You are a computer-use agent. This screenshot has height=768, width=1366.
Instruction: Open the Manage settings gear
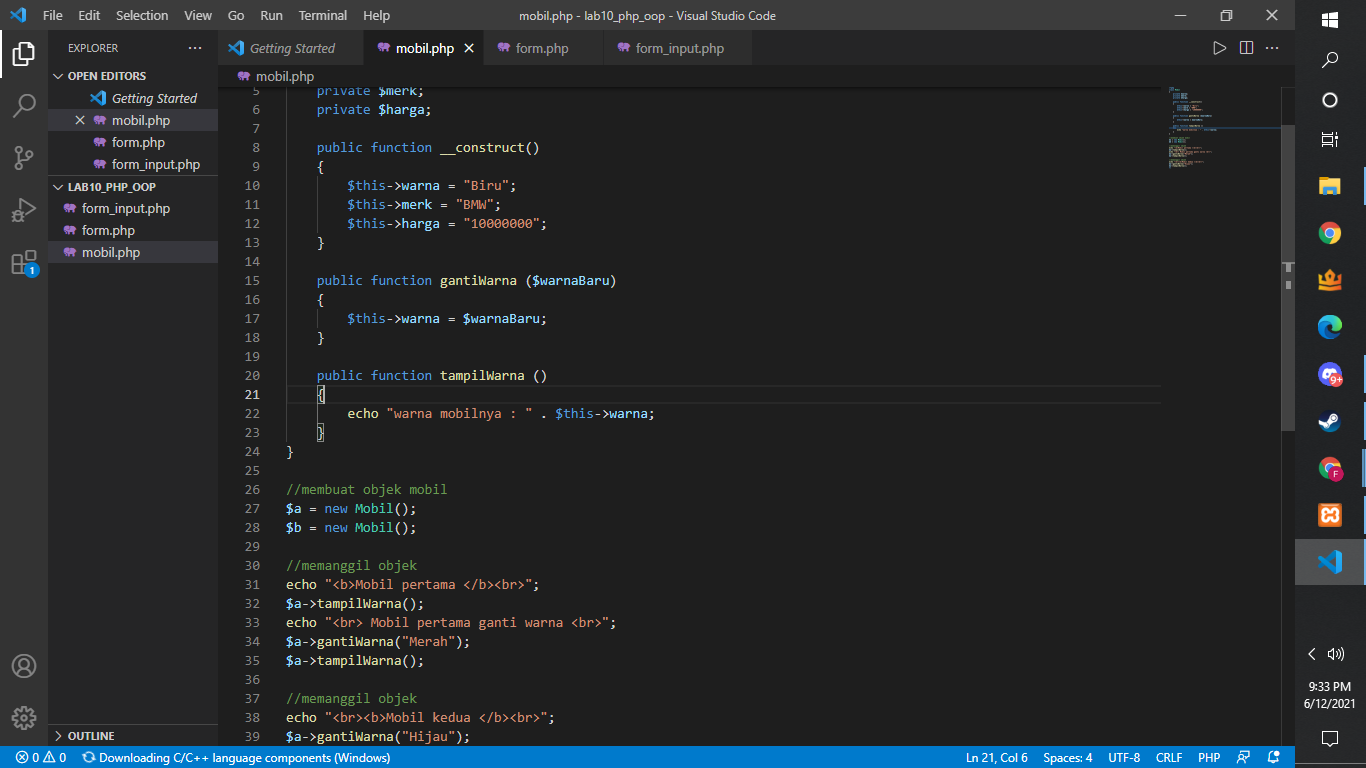(x=22, y=717)
